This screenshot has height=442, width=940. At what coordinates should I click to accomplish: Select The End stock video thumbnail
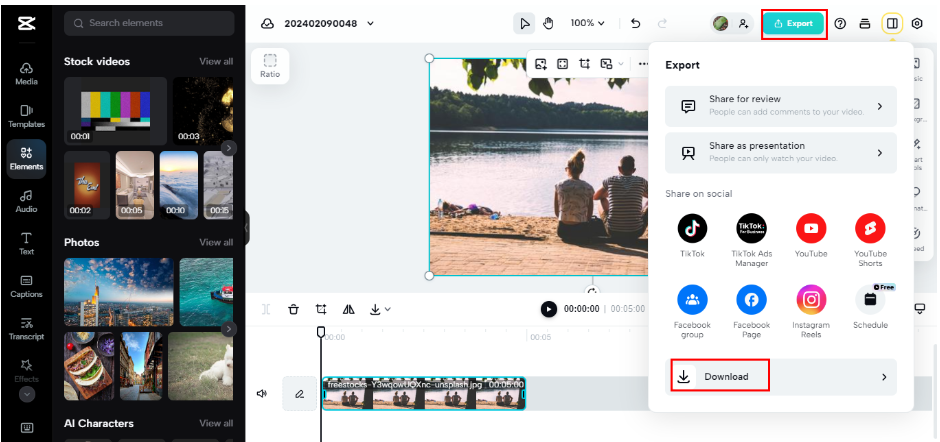pyautogui.click(x=87, y=185)
